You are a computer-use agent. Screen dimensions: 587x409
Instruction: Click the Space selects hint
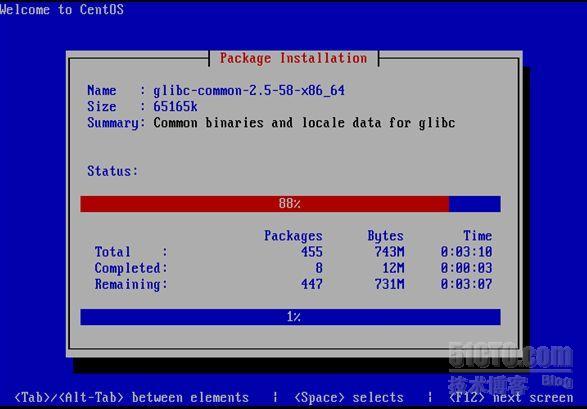349,397
